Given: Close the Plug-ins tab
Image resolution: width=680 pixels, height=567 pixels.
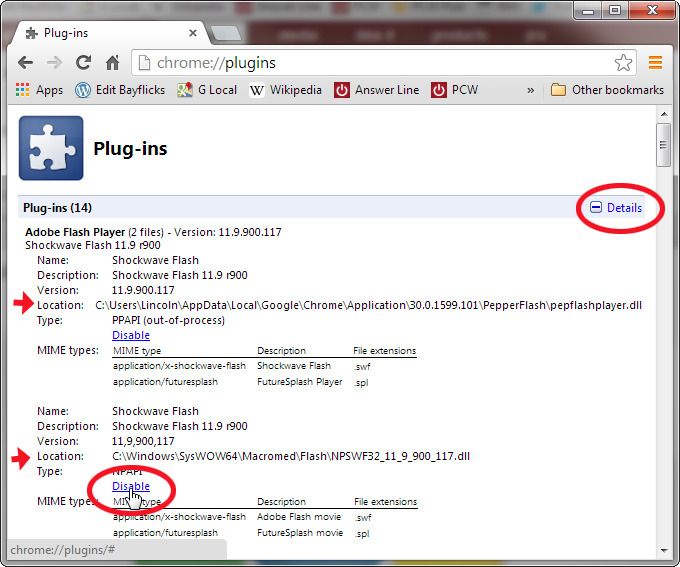Looking at the screenshot, I should [193, 33].
